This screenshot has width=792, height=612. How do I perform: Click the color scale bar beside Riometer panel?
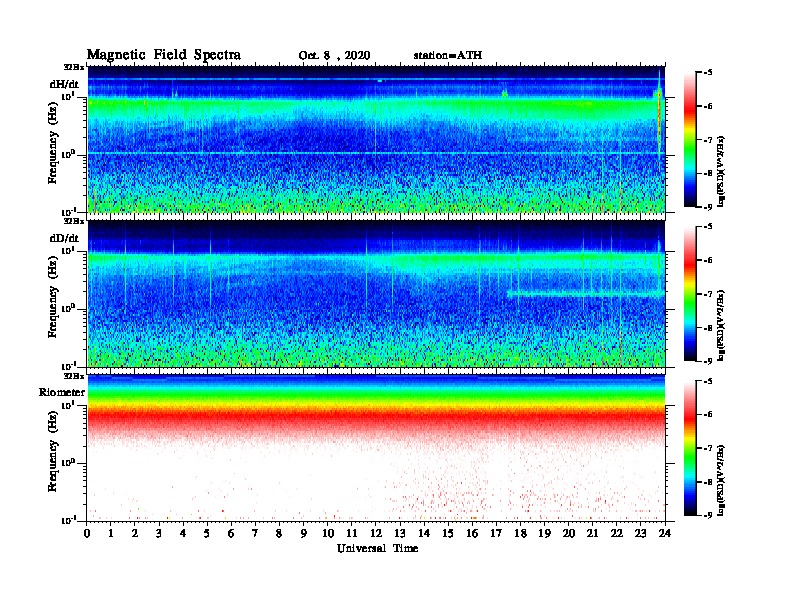tap(690, 448)
